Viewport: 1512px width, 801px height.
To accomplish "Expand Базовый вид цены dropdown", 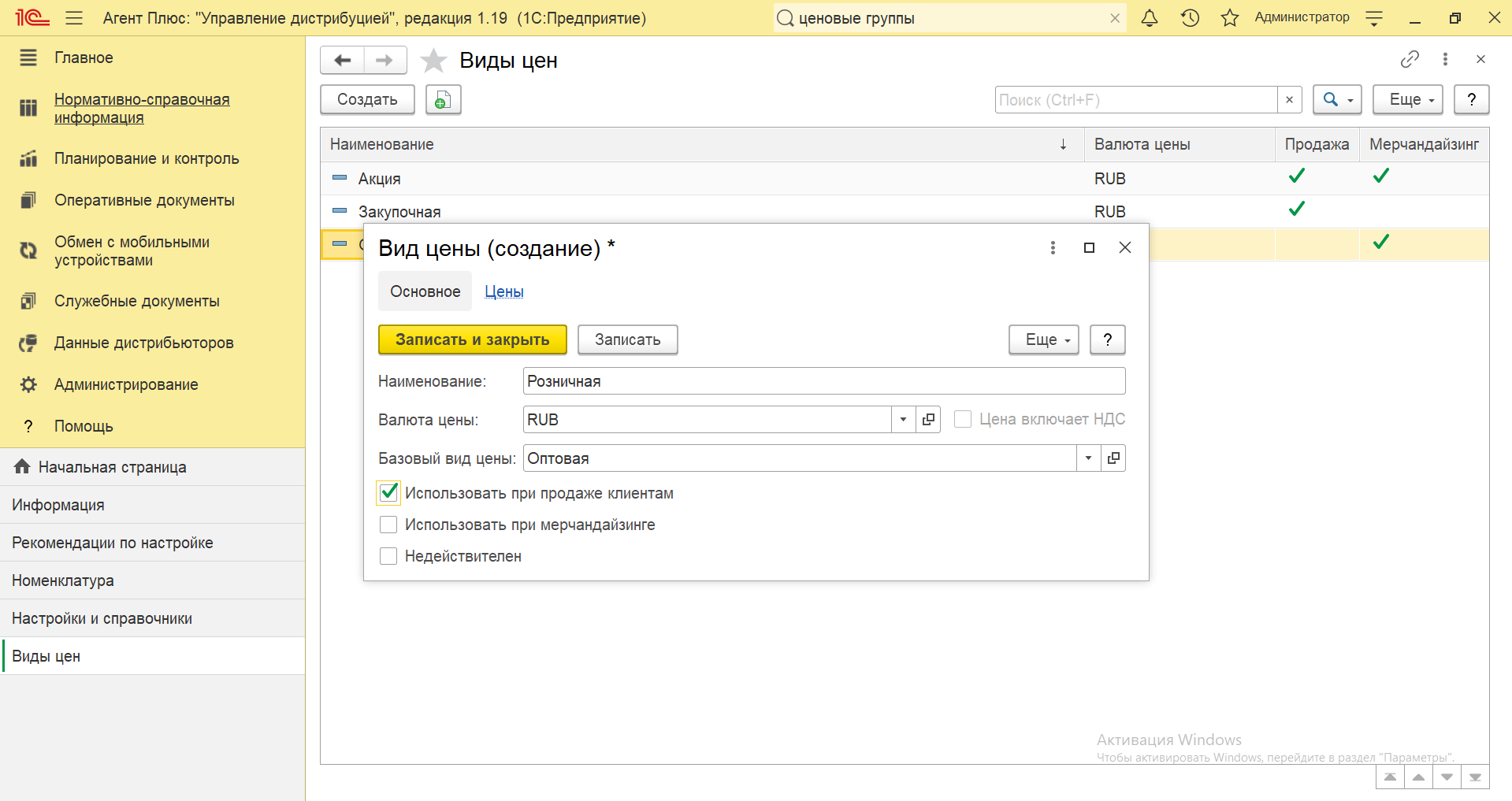I will pyautogui.click(x=1088, y=458).
